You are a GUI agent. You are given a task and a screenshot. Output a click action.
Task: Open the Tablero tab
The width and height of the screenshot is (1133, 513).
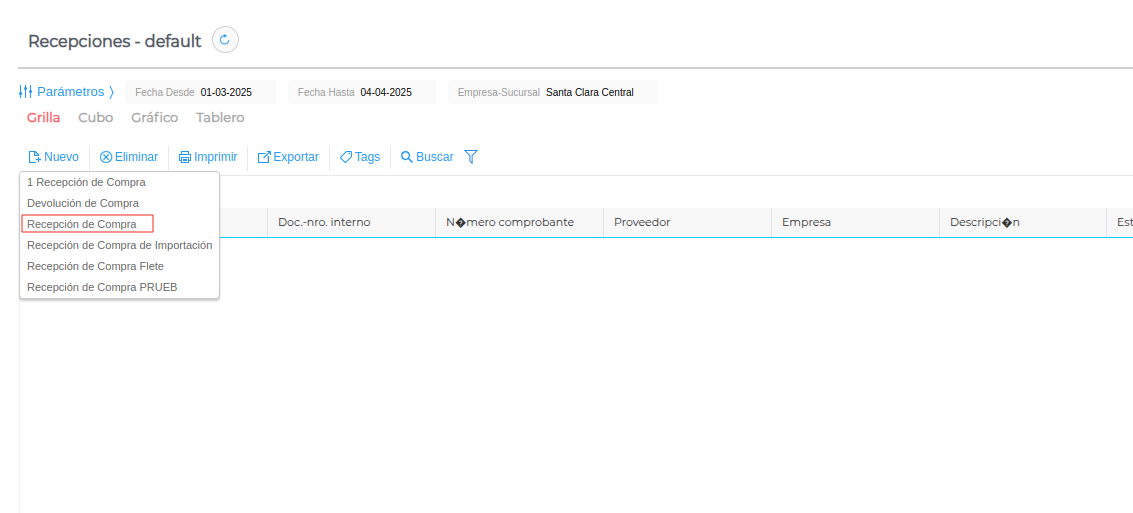click(x=220, y=117)
